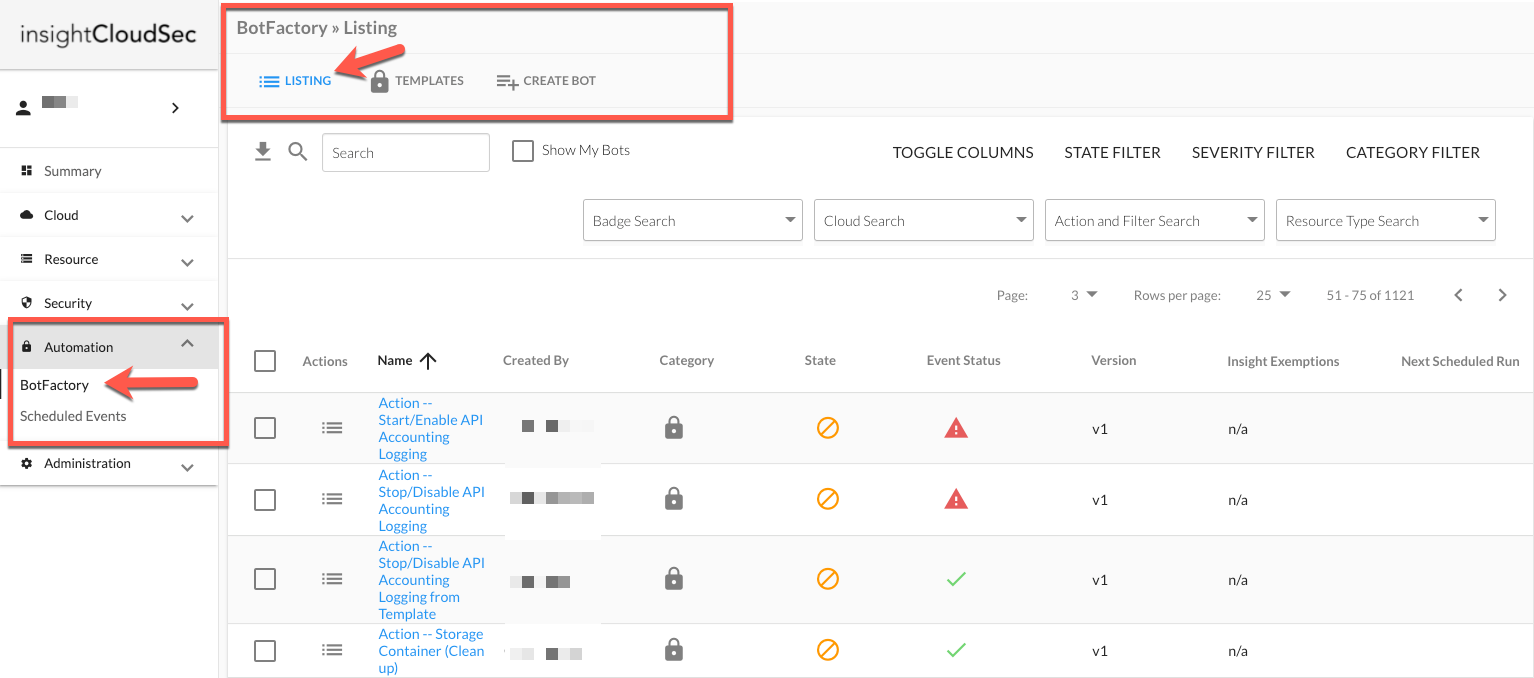Click green checkmark status in Logging from Template row

coord(956,579)
